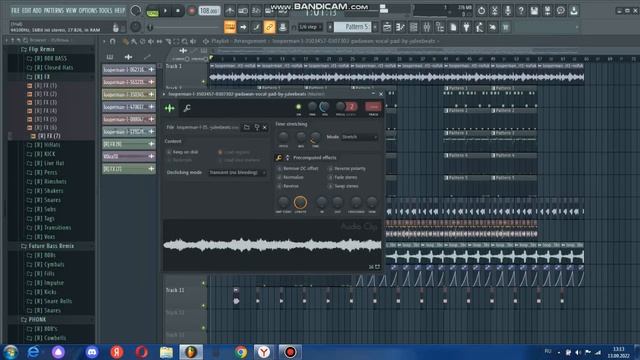Enable Reverse polarity checkbox
The image size is (640, 360).
pos(331,169)
